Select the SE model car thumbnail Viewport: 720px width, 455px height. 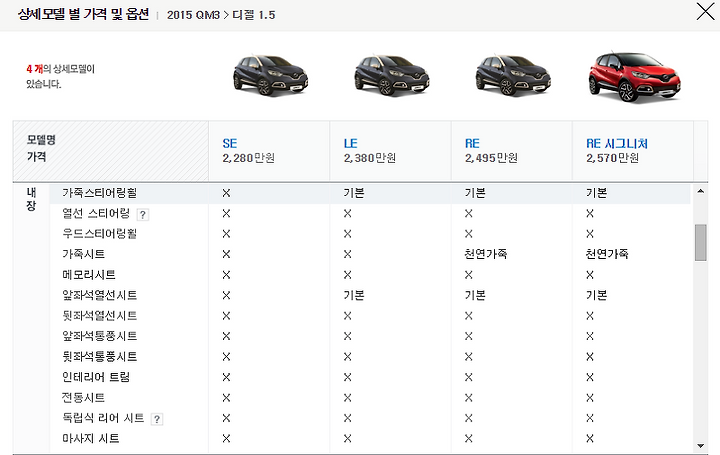coord(270,75)
